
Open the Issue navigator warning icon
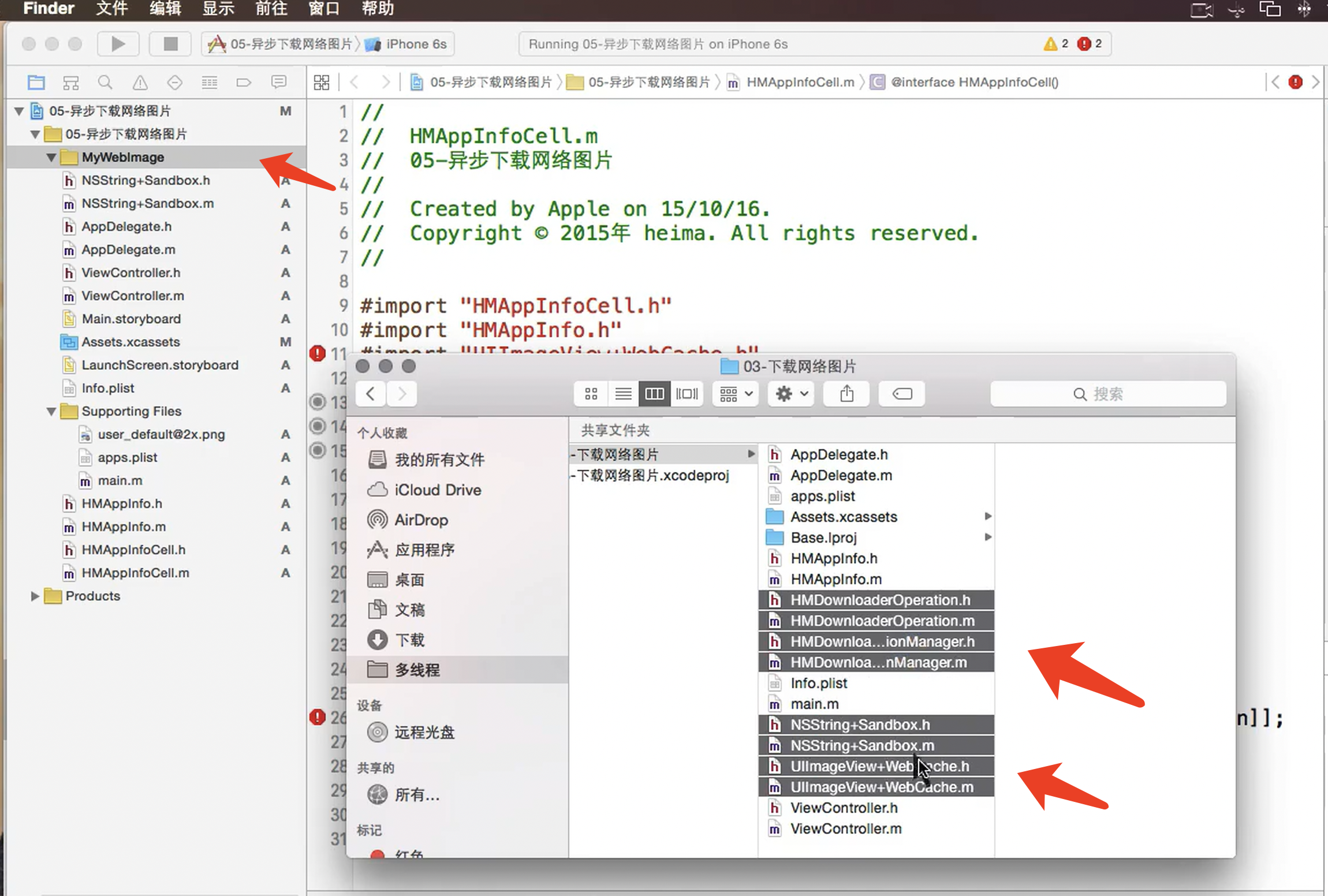(x=140, y=83)
